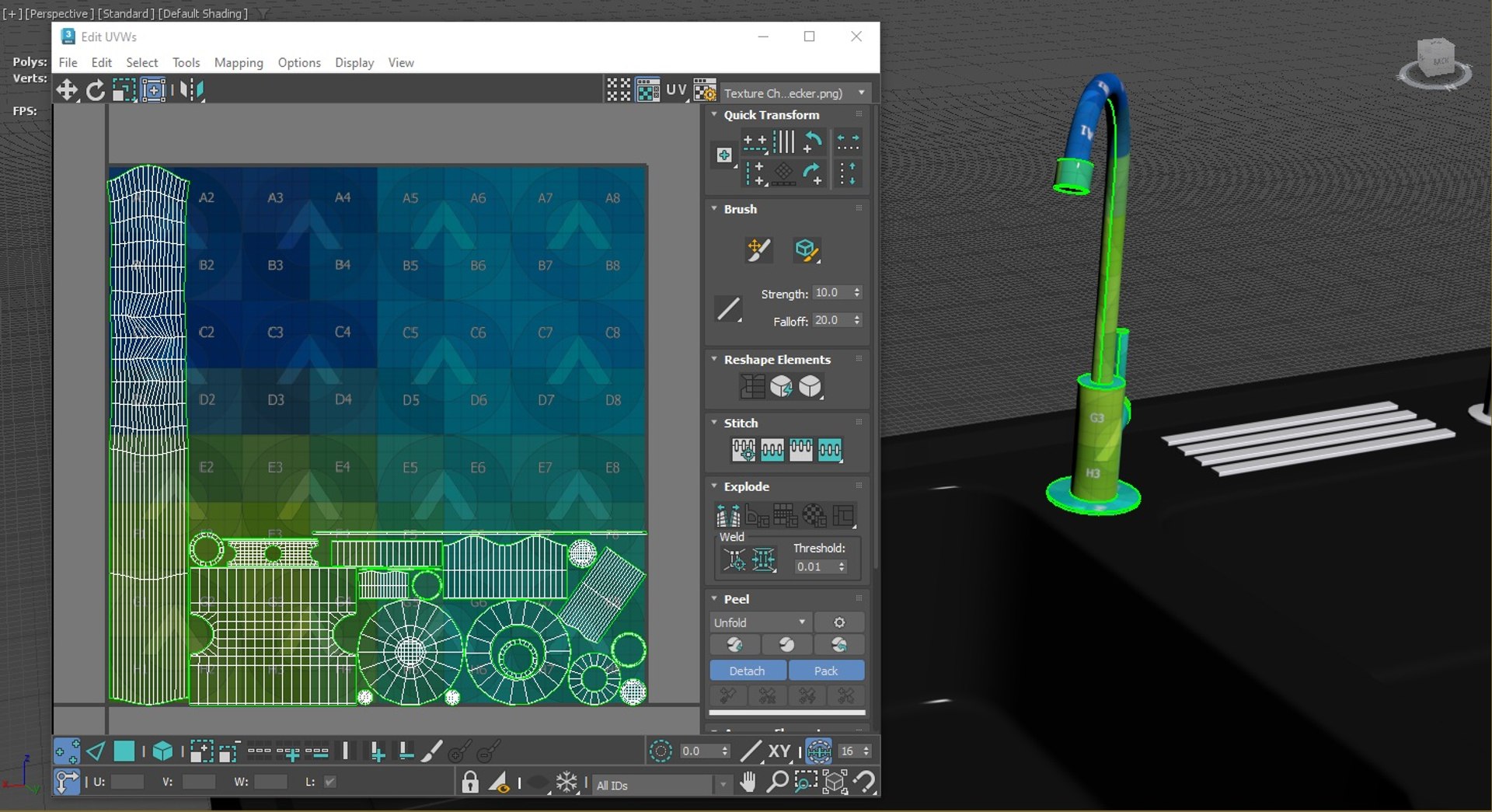This screenshot has height=812, width=1492.
Task: Click the Target Weld icon
Action: pos(734,559)
